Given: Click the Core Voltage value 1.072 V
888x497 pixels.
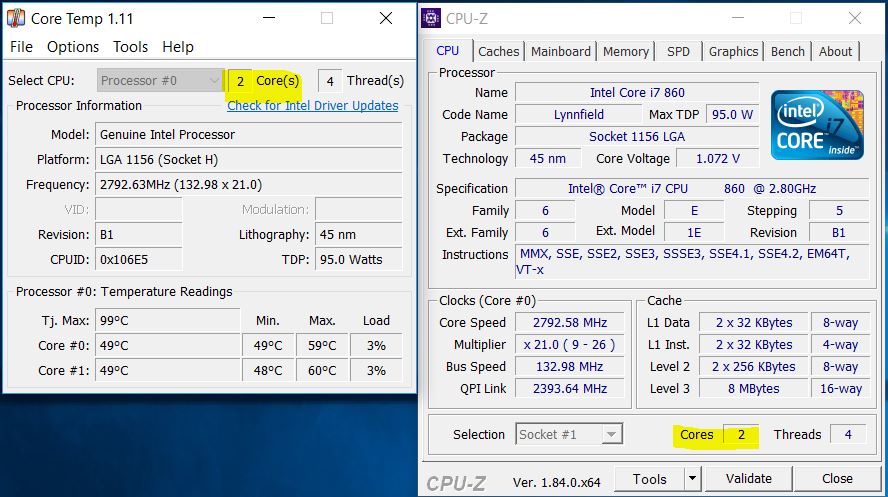Looking at the screenshot, I should point(718,158).
